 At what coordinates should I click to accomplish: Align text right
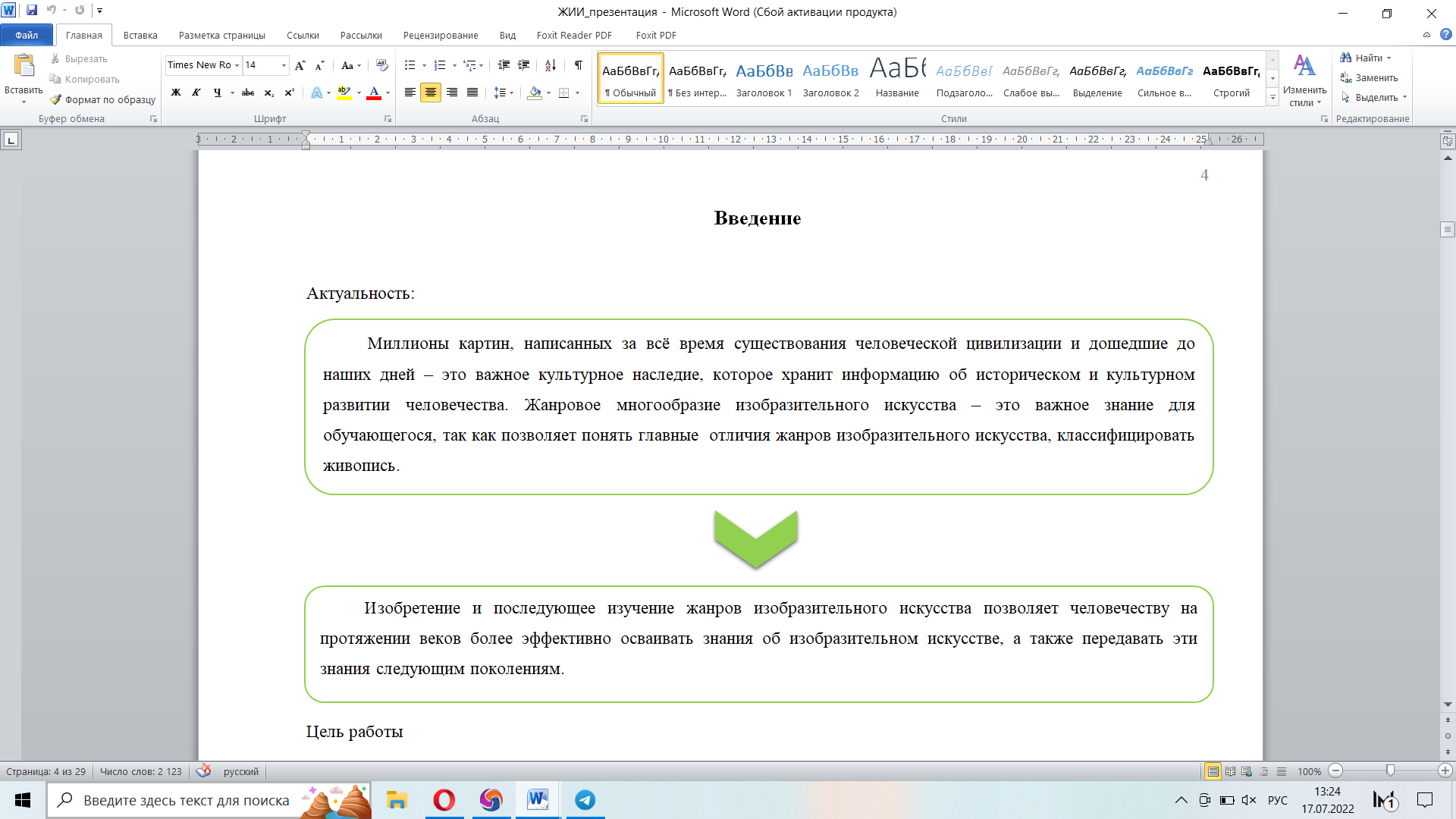(452, 93)
